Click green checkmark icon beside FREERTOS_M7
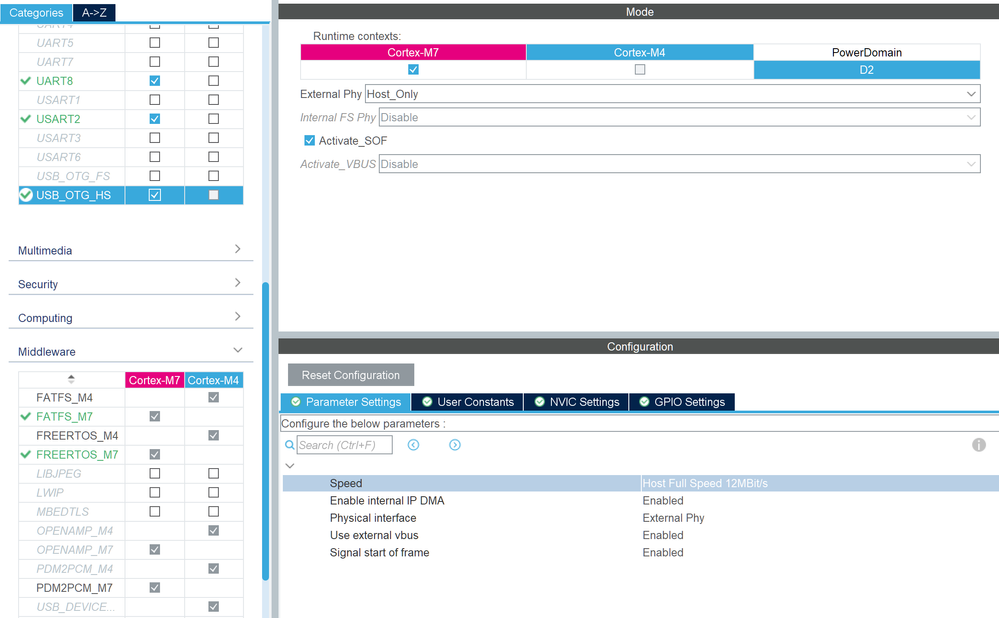999x618 pixels. pyautogui.click(x=25, y=454)
